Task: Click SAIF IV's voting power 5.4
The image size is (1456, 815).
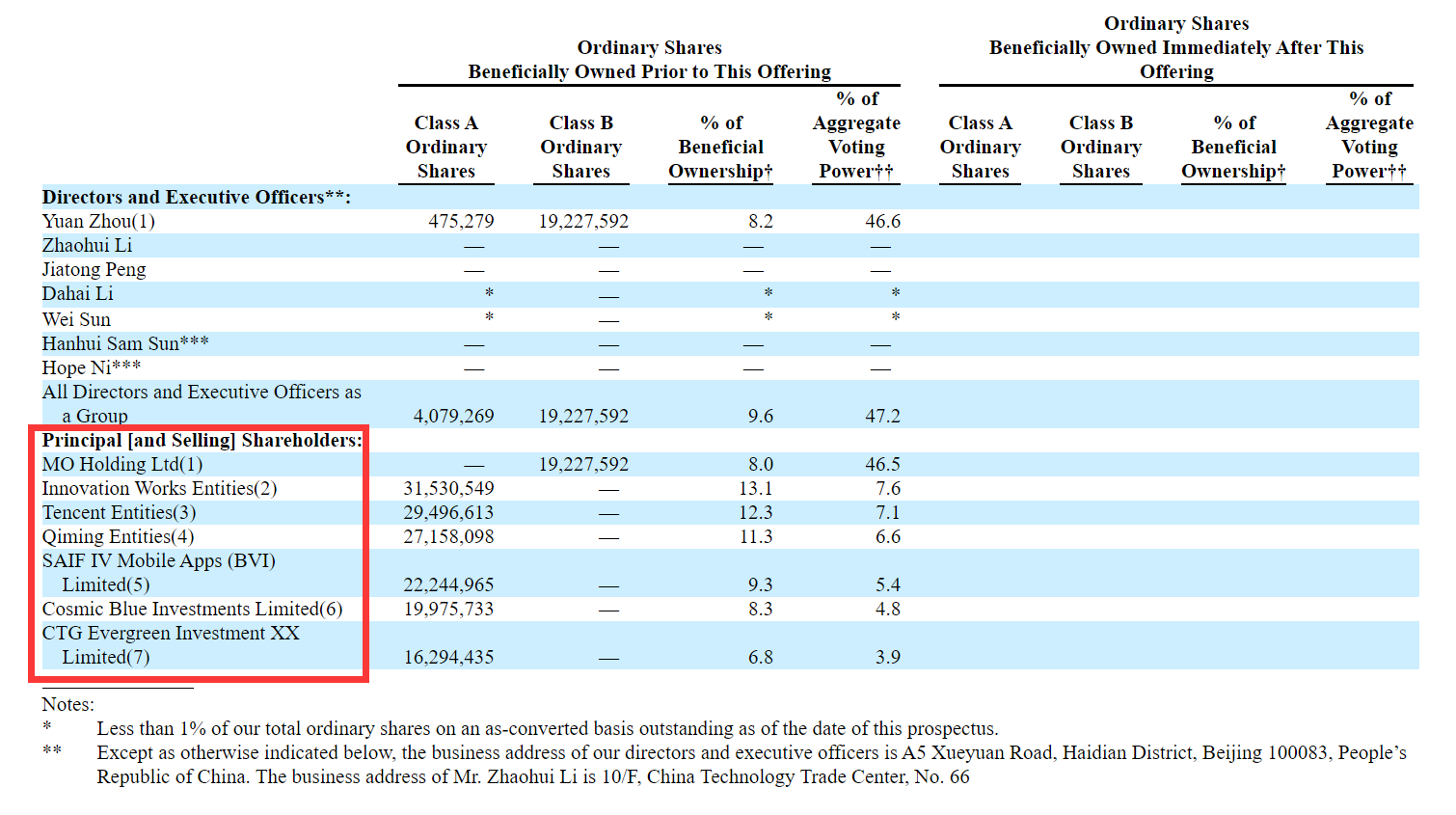Action: [x=888, y=585]
